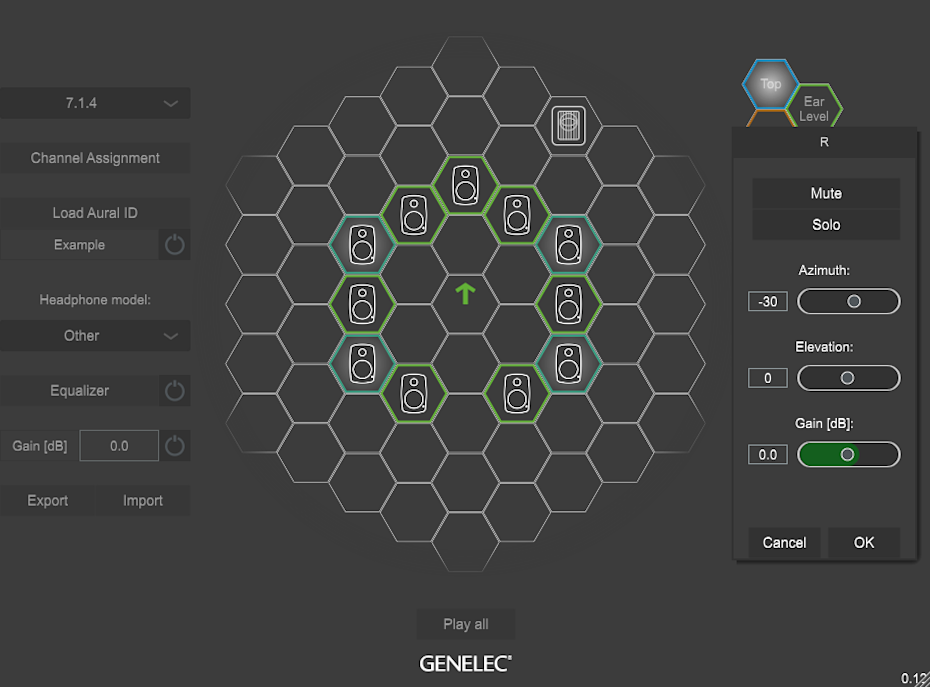Select the green front-right speaker beside the center speaker
This screenshot has height=687, width=930.
coord(517,215)
